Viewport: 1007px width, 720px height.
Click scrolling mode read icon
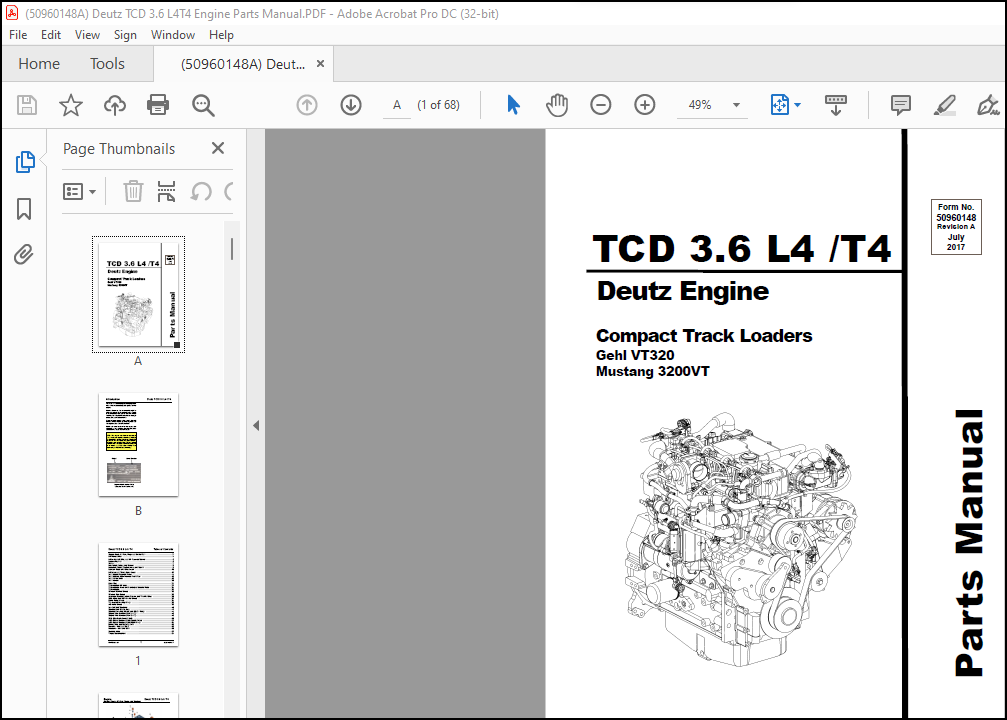tap(836, 105)
